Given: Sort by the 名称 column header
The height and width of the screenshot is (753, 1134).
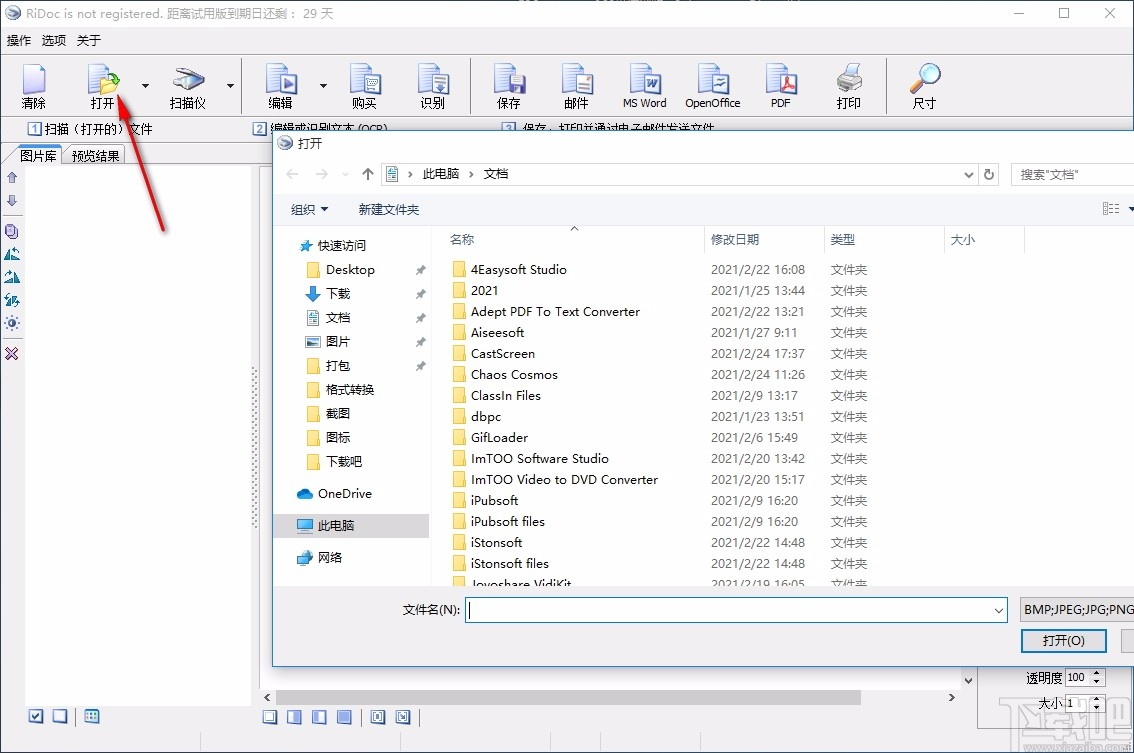Looking at the screenshot, I should coord(462,239).
